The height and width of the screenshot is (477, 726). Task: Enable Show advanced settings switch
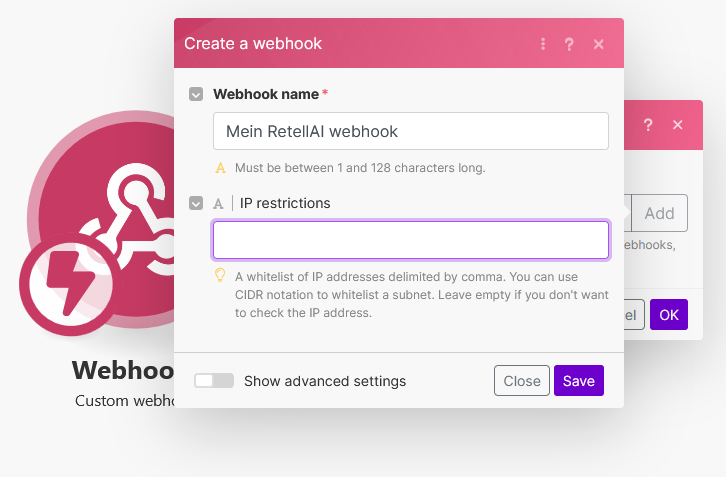pos(214,381)
